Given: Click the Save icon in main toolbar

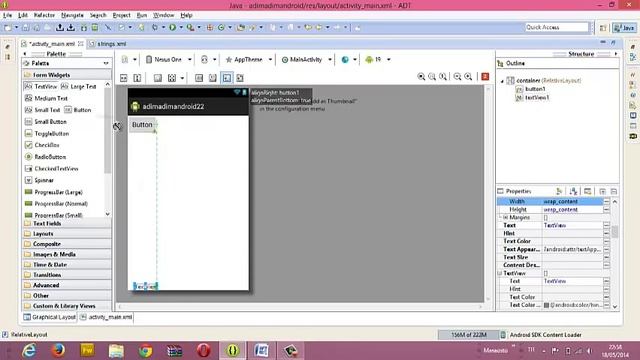Looking at the screenshot, I should (x=25, y=27).
